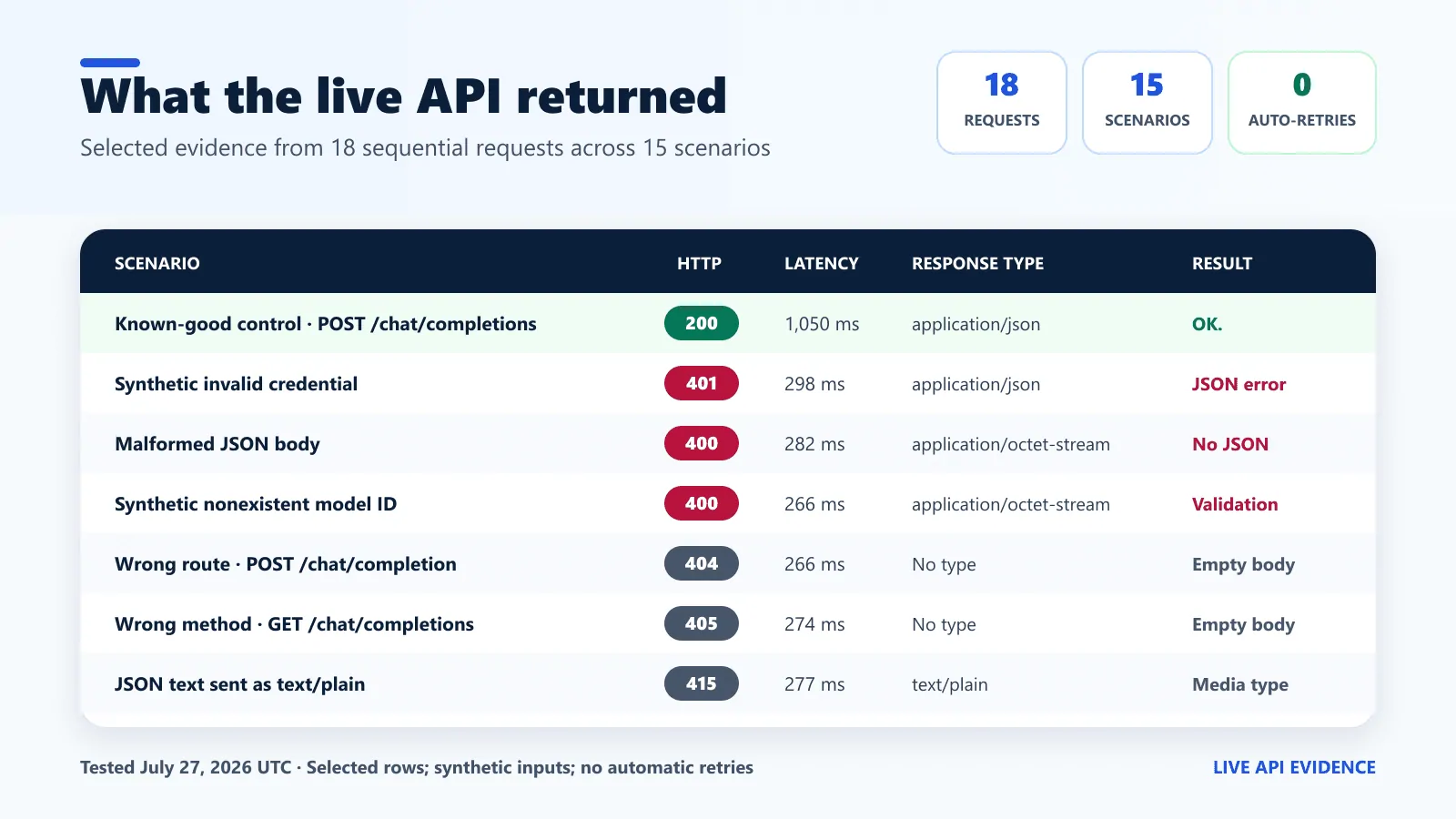Click the LATENCY column header
Screen dimensions: 1456x819
(x=822, y=264)
